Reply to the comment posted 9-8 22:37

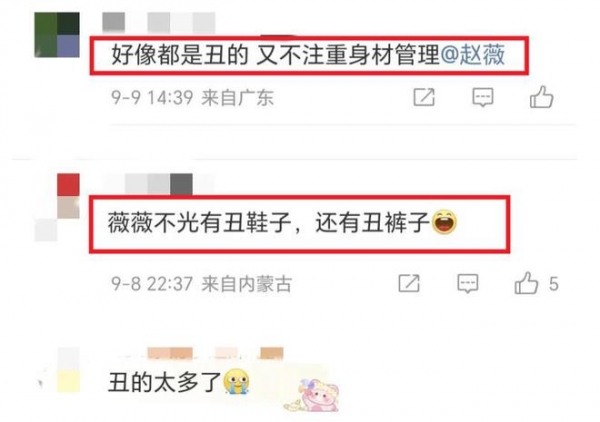[x=468, y=284]
